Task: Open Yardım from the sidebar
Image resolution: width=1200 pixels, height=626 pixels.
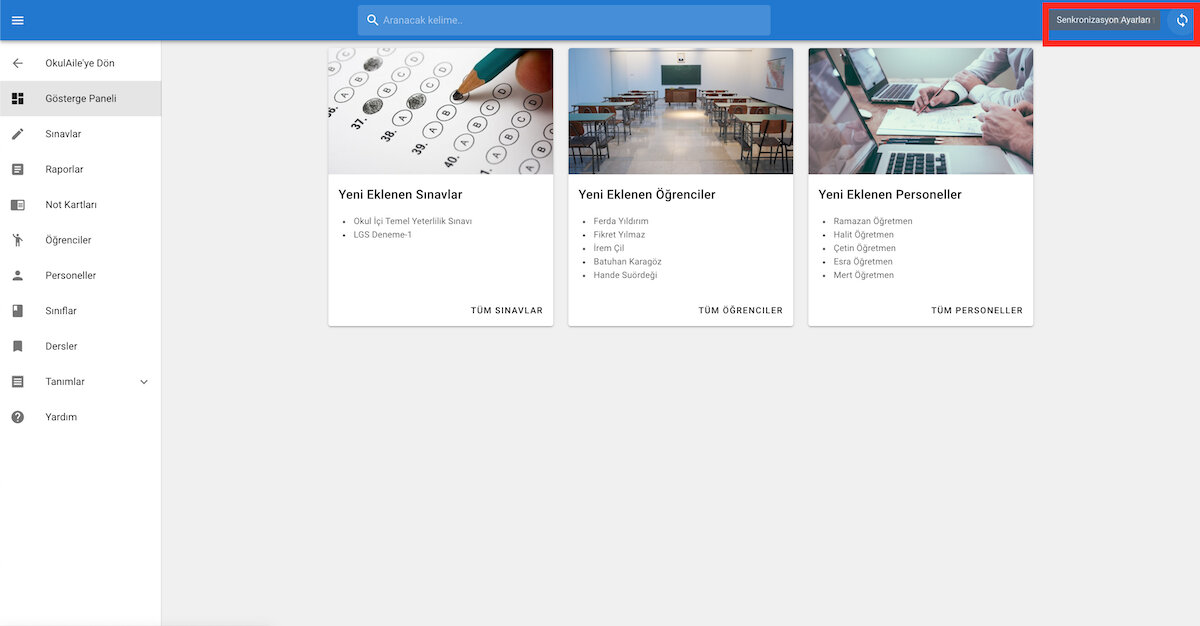Action: point(80,417)
